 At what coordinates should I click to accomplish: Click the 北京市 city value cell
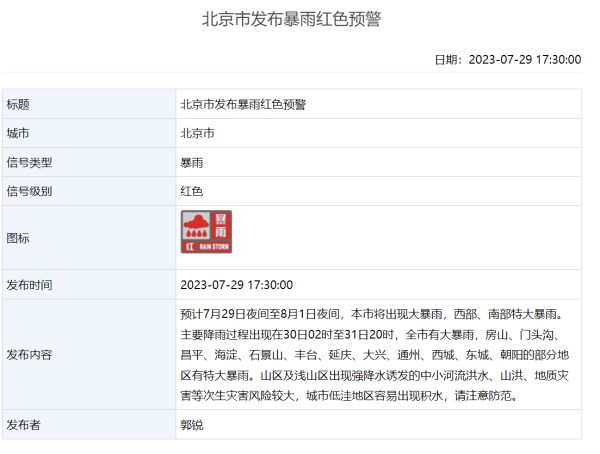pyautogui.click(x=197, y=133)
